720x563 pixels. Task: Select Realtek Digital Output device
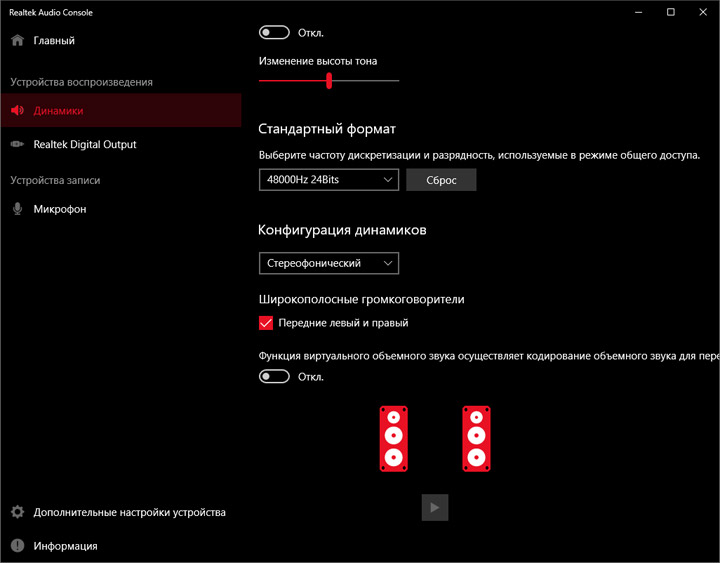coord(121,144)
